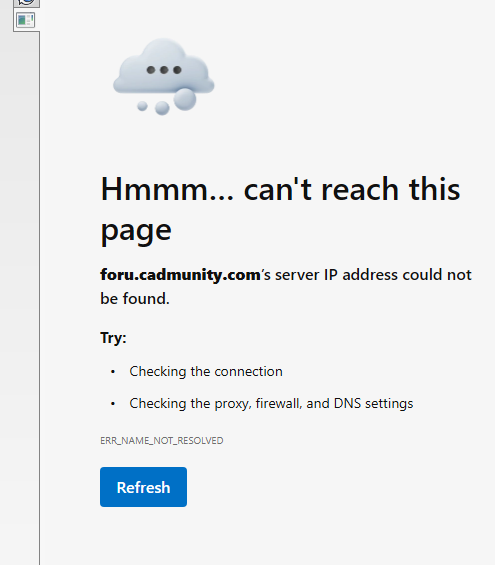495x565 pixels.
Task: Click the bullet before the proxy suggestion
Action: tap(113, 404)
